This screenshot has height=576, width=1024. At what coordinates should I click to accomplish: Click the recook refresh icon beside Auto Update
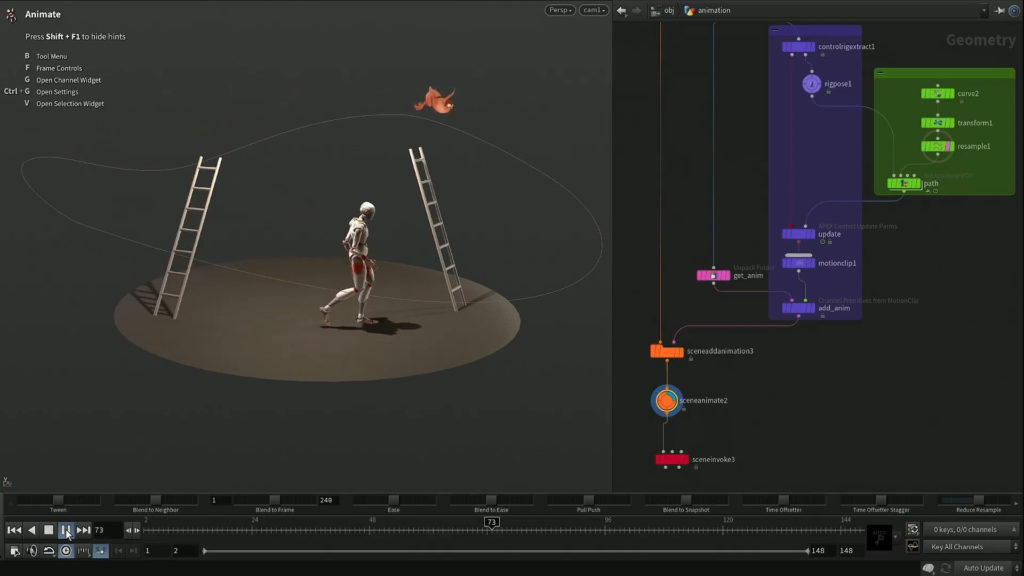coord(948,566)
